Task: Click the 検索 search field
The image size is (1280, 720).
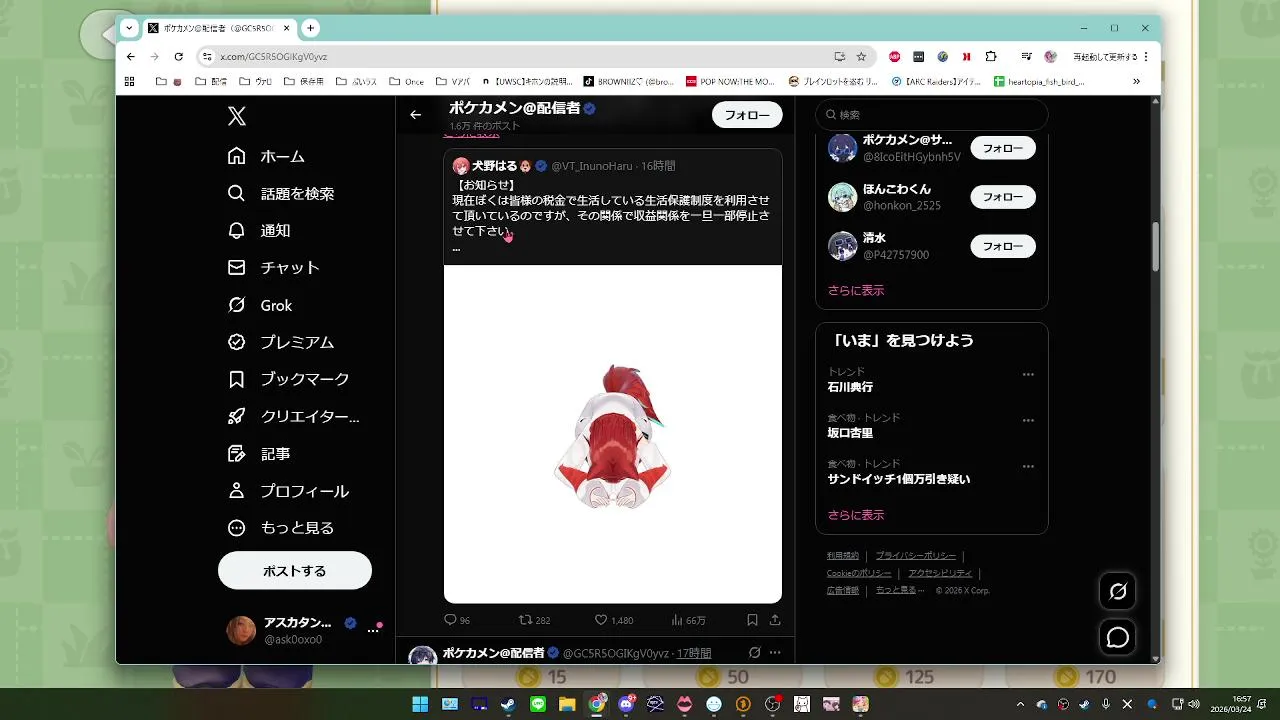Action: pyautogui.click(x=931, y=115)
